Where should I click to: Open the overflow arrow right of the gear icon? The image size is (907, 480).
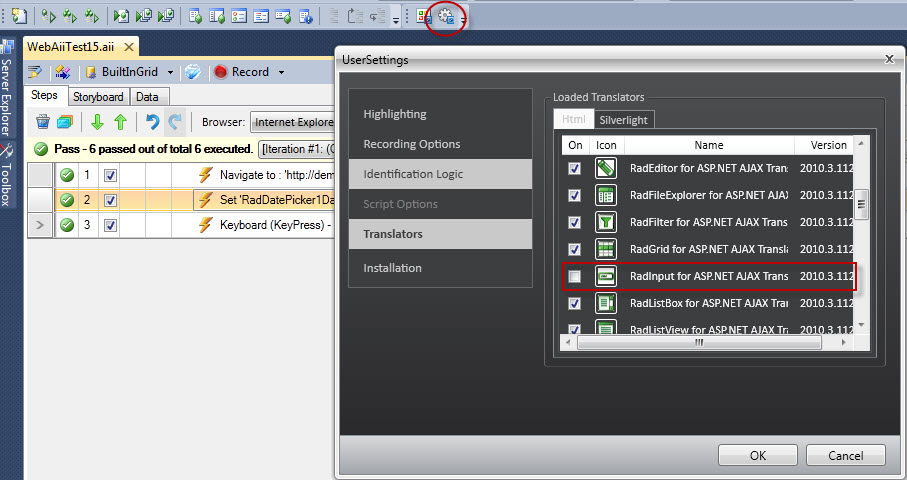[x=463, y=19]
